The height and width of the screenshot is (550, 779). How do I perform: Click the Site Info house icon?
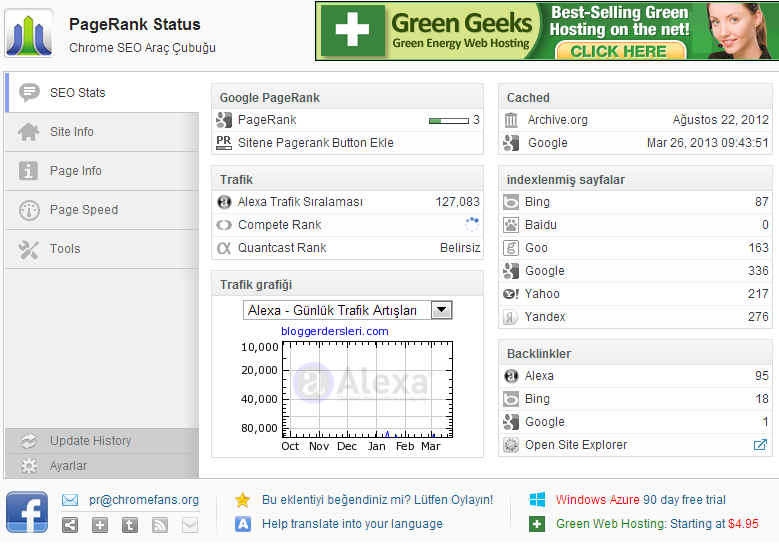(x=29, y=132)
